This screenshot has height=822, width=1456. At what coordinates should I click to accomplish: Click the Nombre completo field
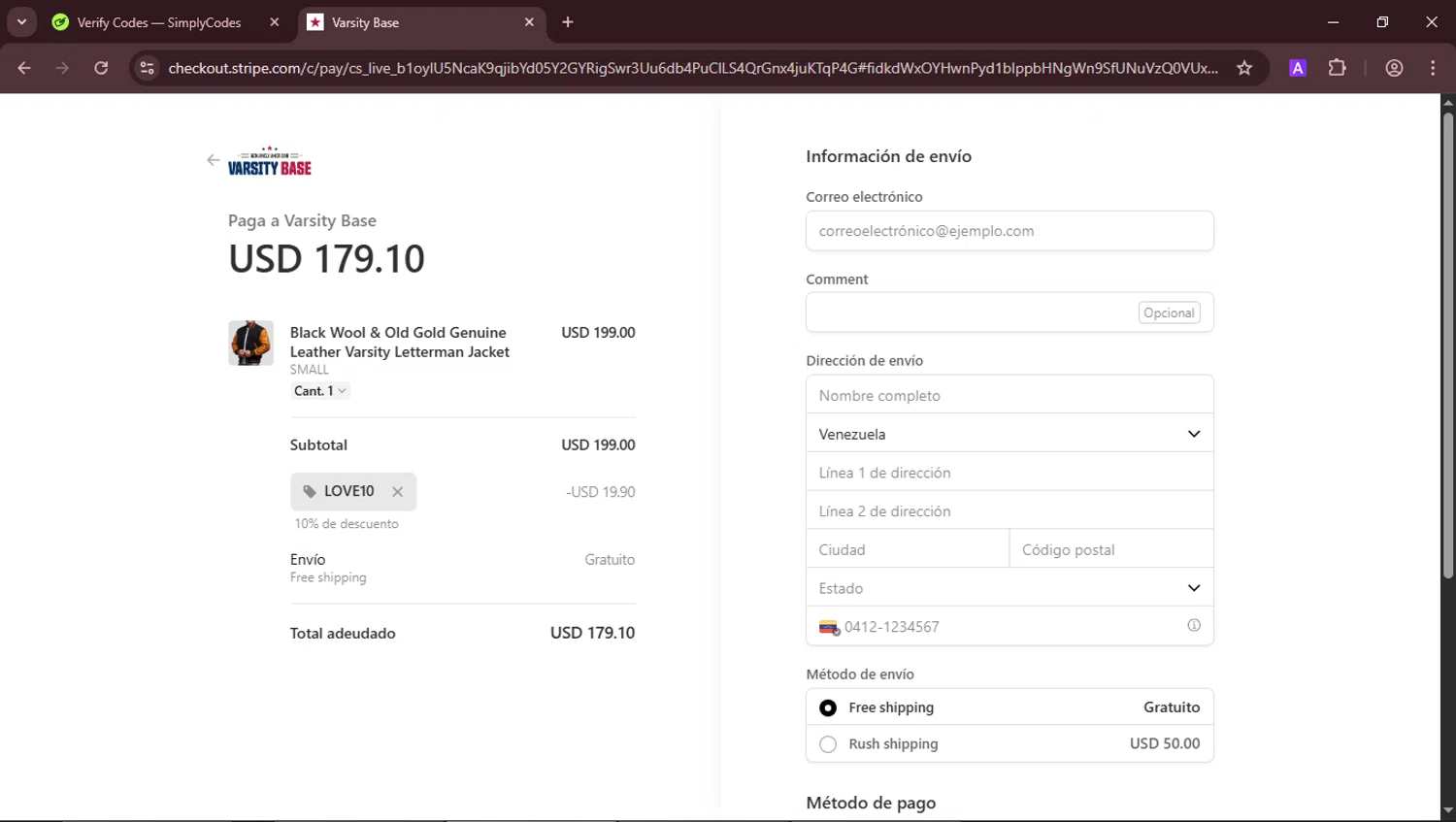pos(1009,395)
